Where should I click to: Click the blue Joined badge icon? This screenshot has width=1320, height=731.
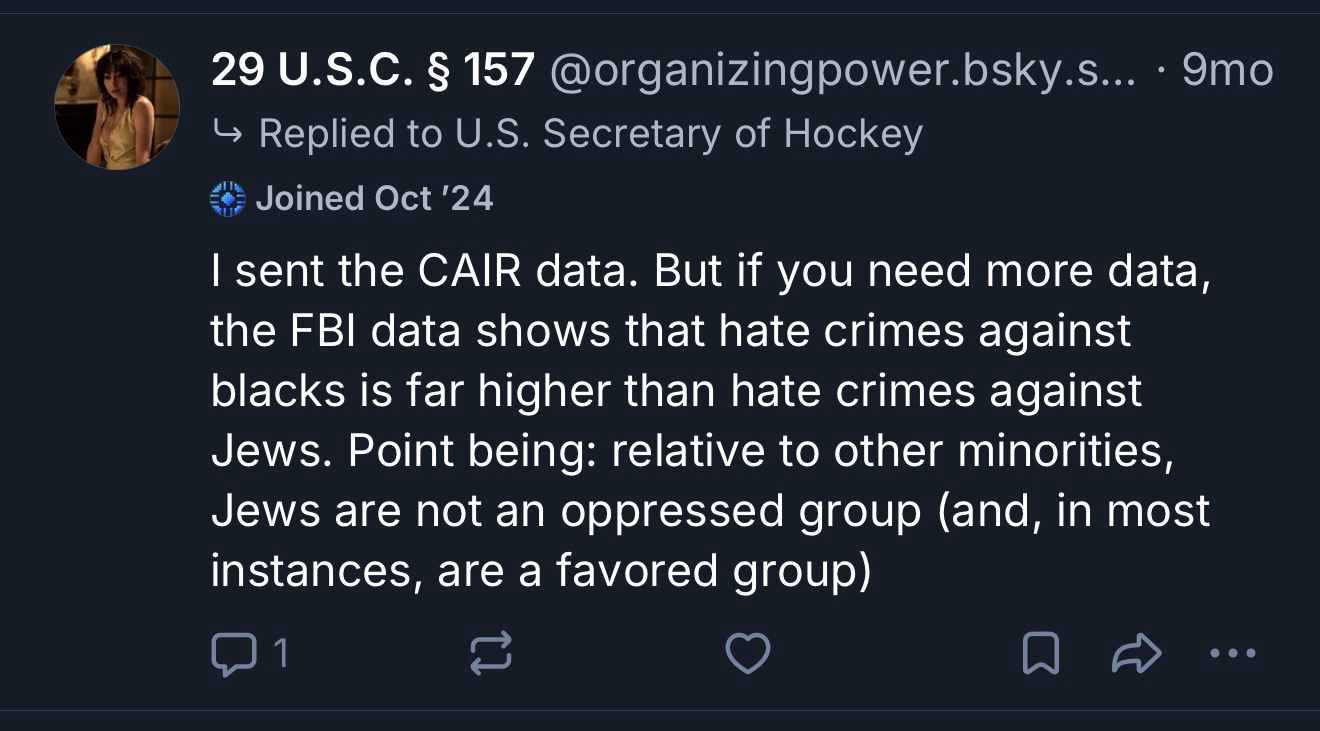point(228,199)
